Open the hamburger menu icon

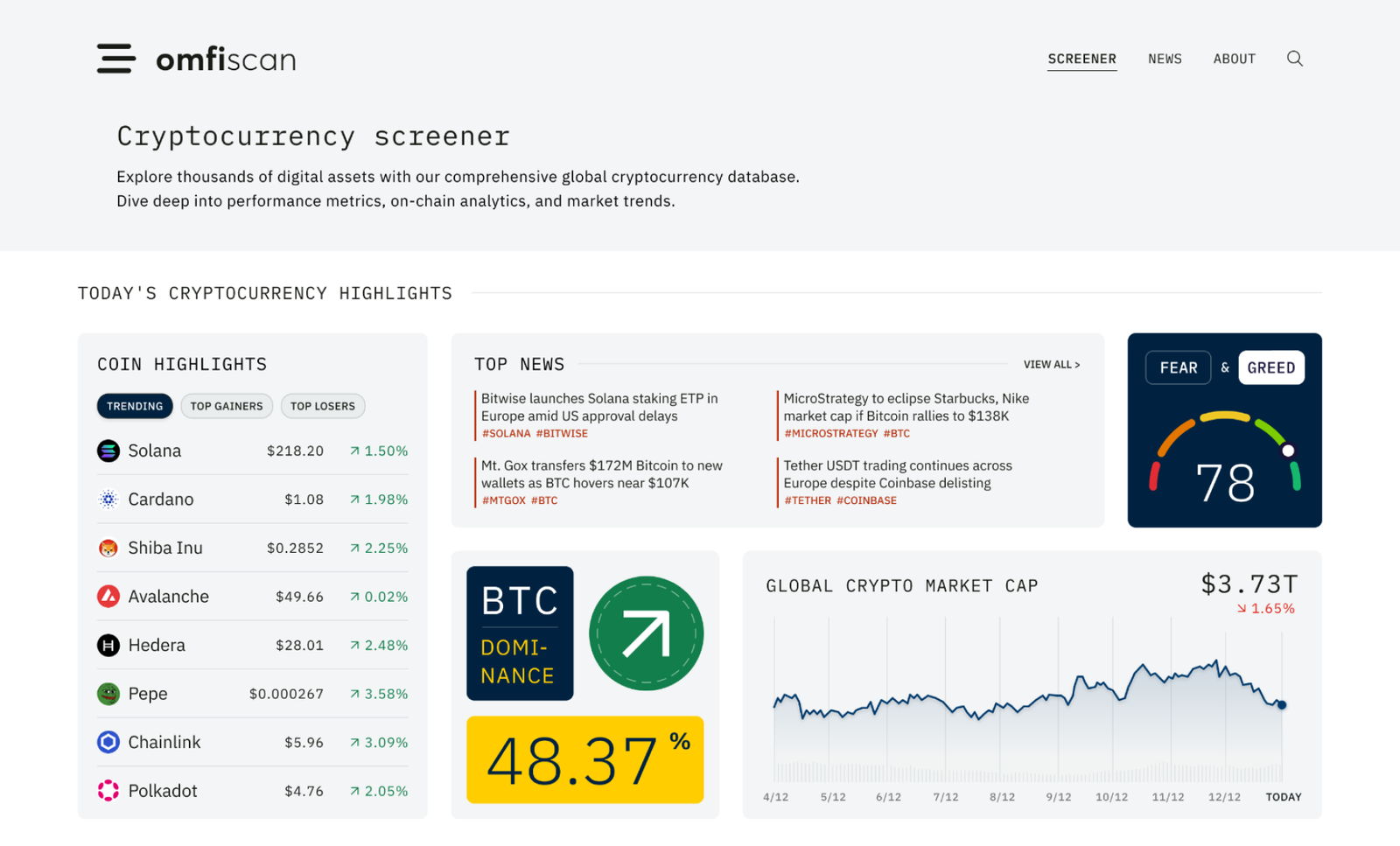click(x=115, y=59)
